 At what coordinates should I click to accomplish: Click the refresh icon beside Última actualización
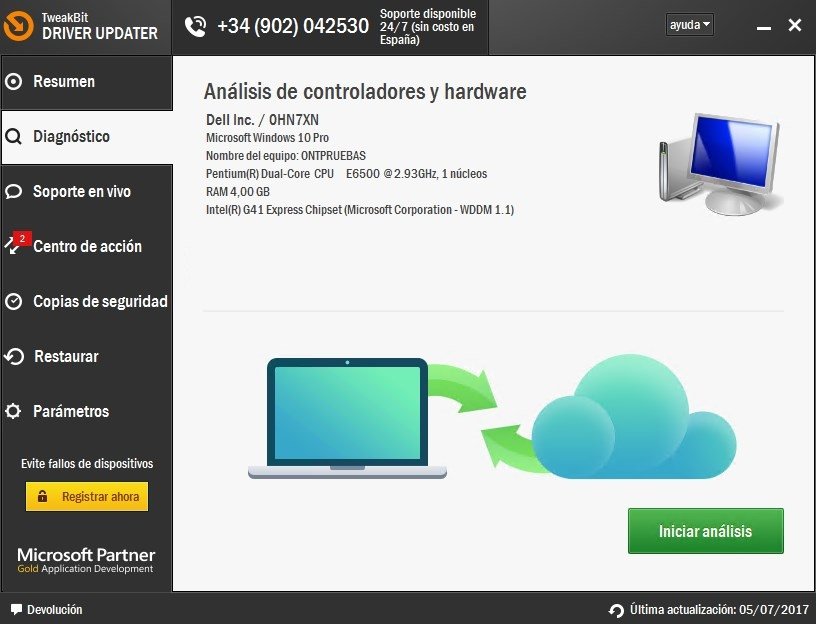pyautogui.click(x=616, y=610)
